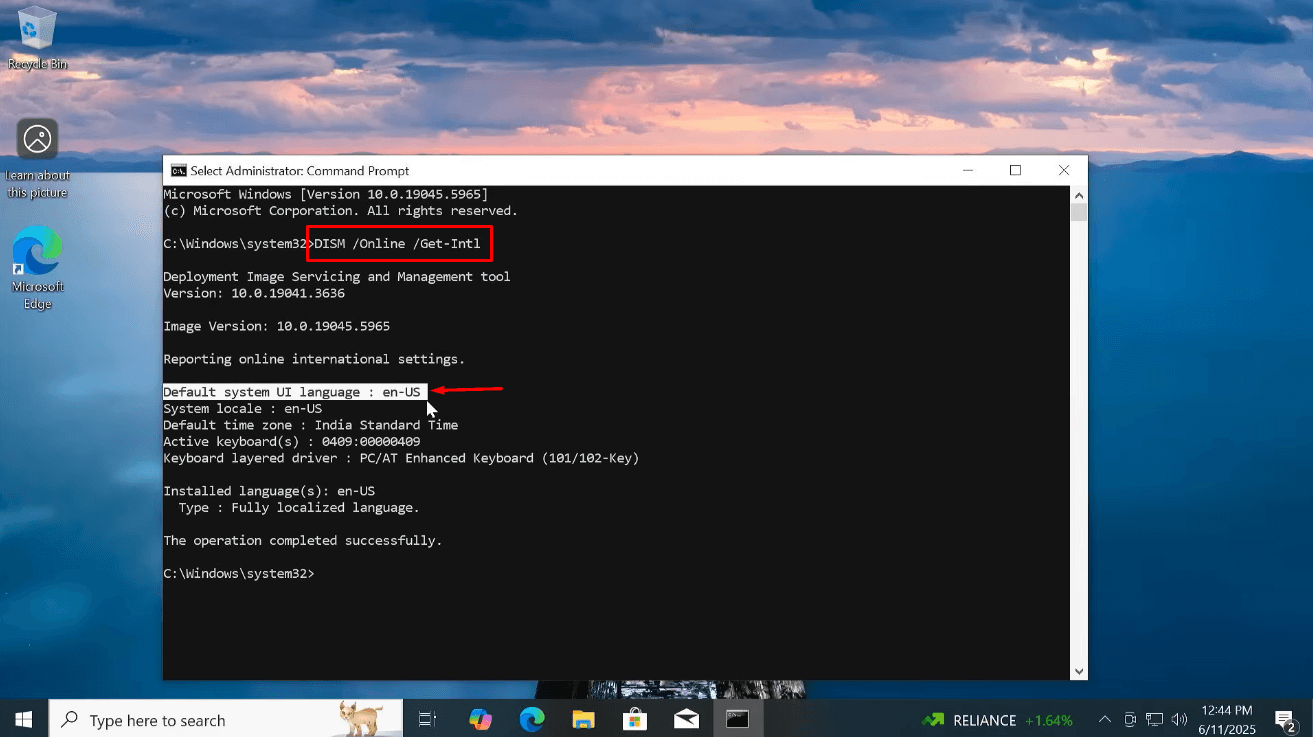Click the network icon in the system tray

click(x=1154, y=719)
